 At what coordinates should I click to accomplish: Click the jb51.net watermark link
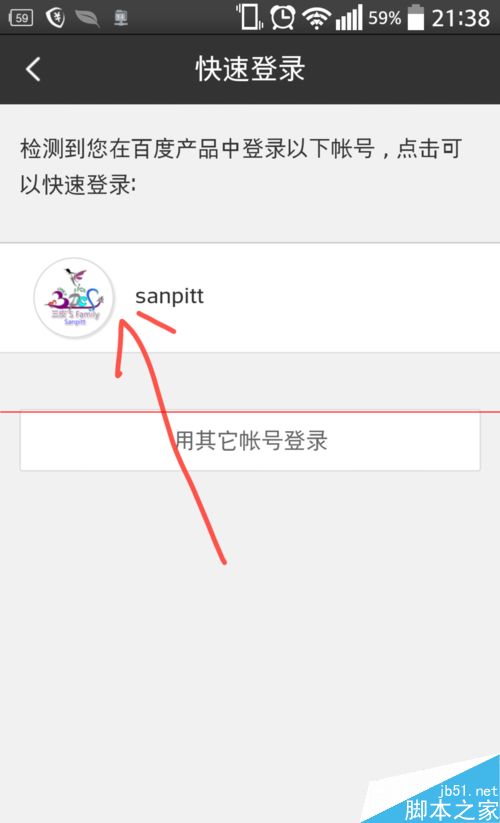469,791
